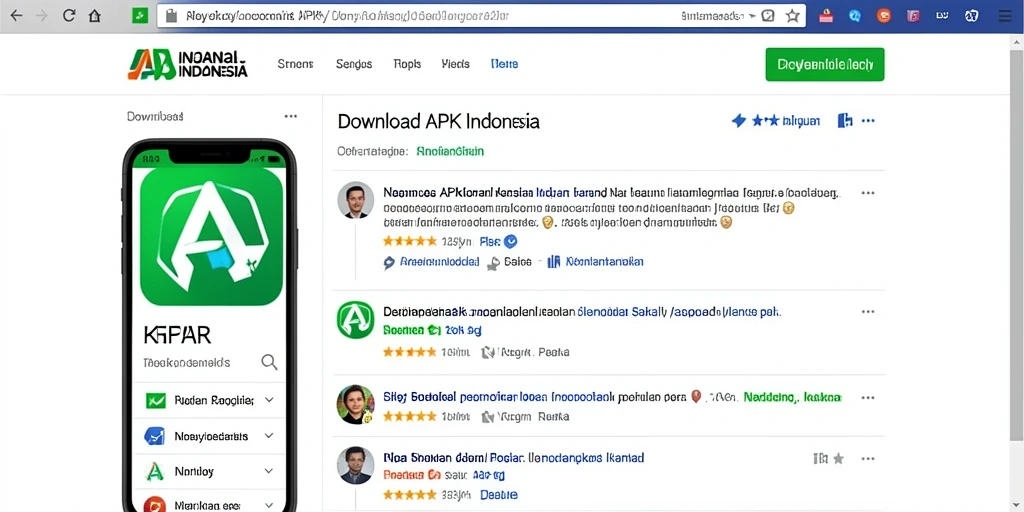Click fourth reviewer's avatar photo
Screen dimensions: 1024x512
pos(355,465)
